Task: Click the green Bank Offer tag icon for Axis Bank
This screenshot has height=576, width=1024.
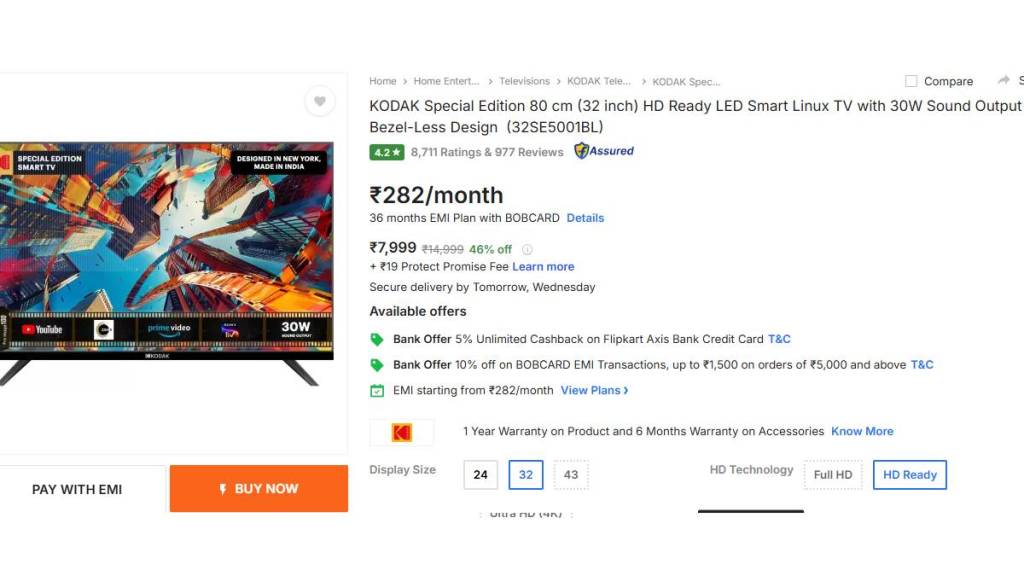Action: pos(377,339)
